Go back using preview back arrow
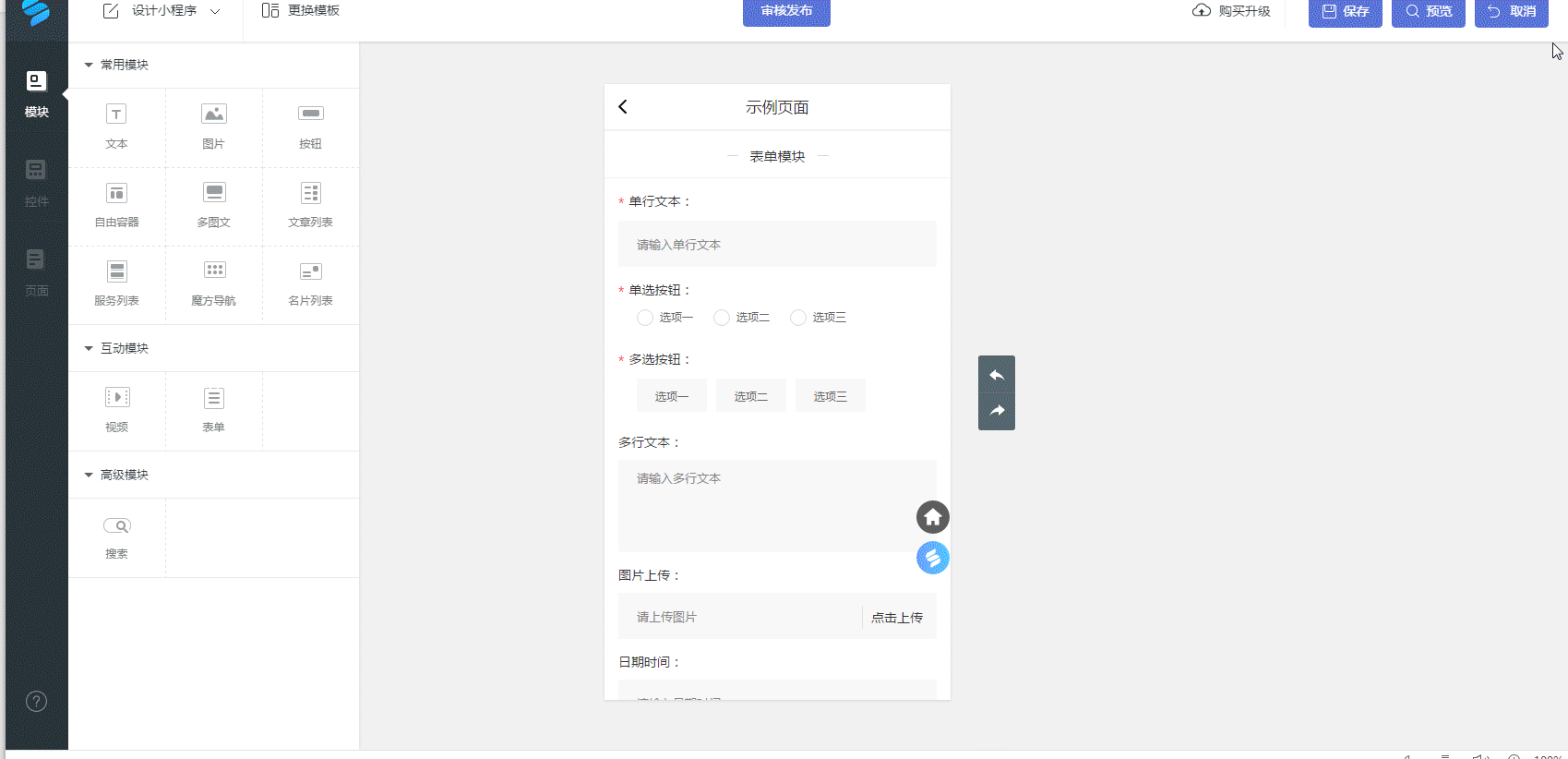Viewport: 1568px width, 759px height. (x=623, y=107)
